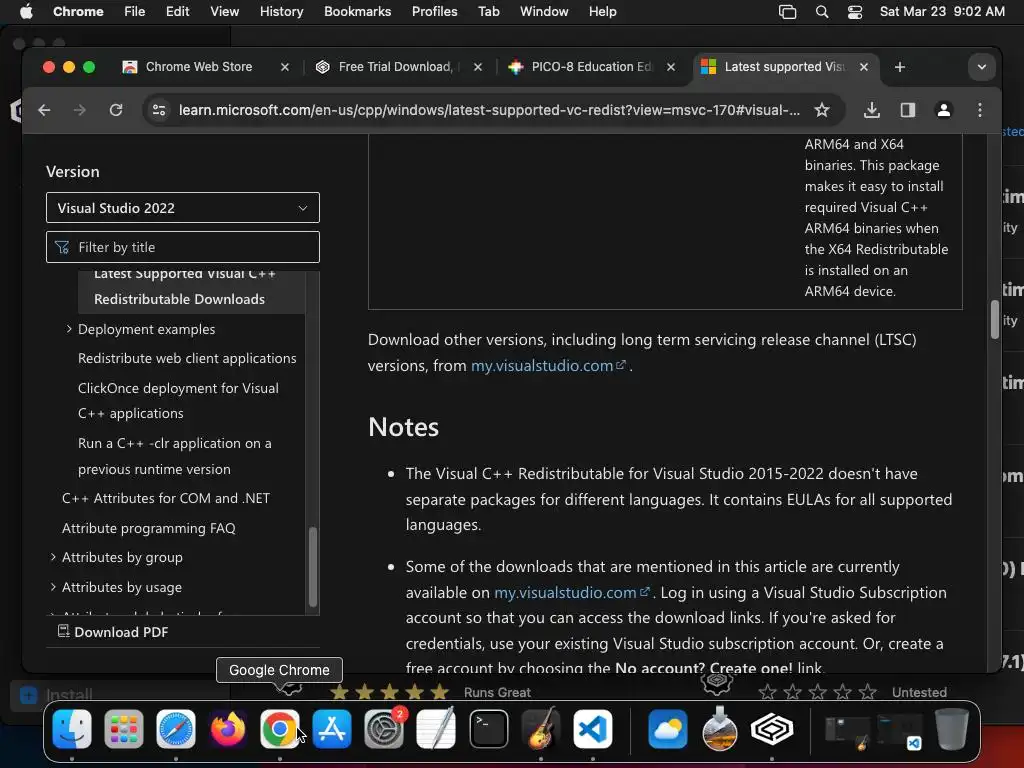Image resolution: width=1024 pixels, height=768 pixels.
Task: Open the Profiles menu
Action: [x=434, y=12]
